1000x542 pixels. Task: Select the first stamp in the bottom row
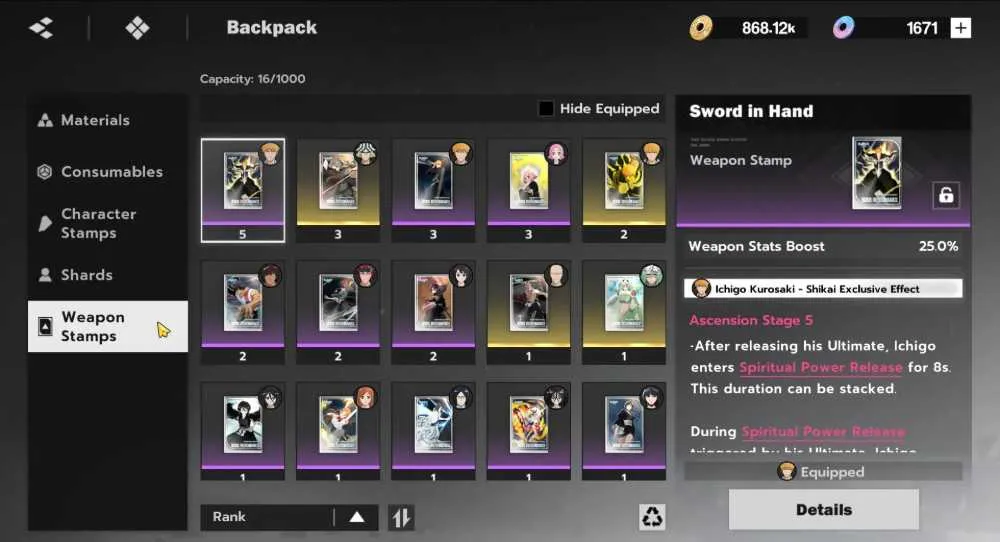pos(243,431)
